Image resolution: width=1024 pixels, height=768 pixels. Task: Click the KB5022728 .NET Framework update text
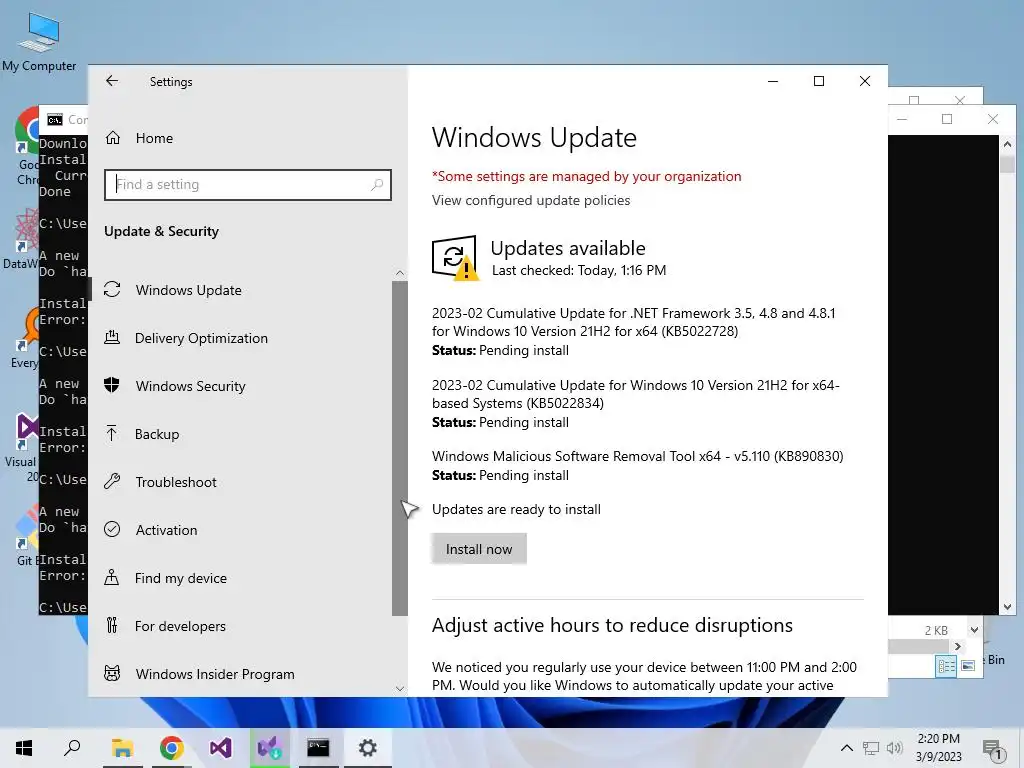pyautogui.click(x=633, y=322)
